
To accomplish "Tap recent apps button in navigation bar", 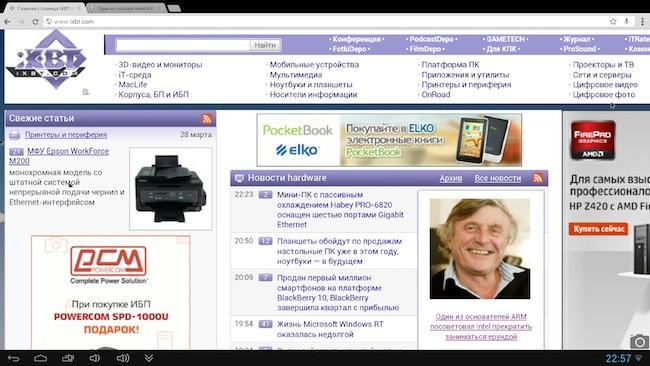I will click(68, 358).
